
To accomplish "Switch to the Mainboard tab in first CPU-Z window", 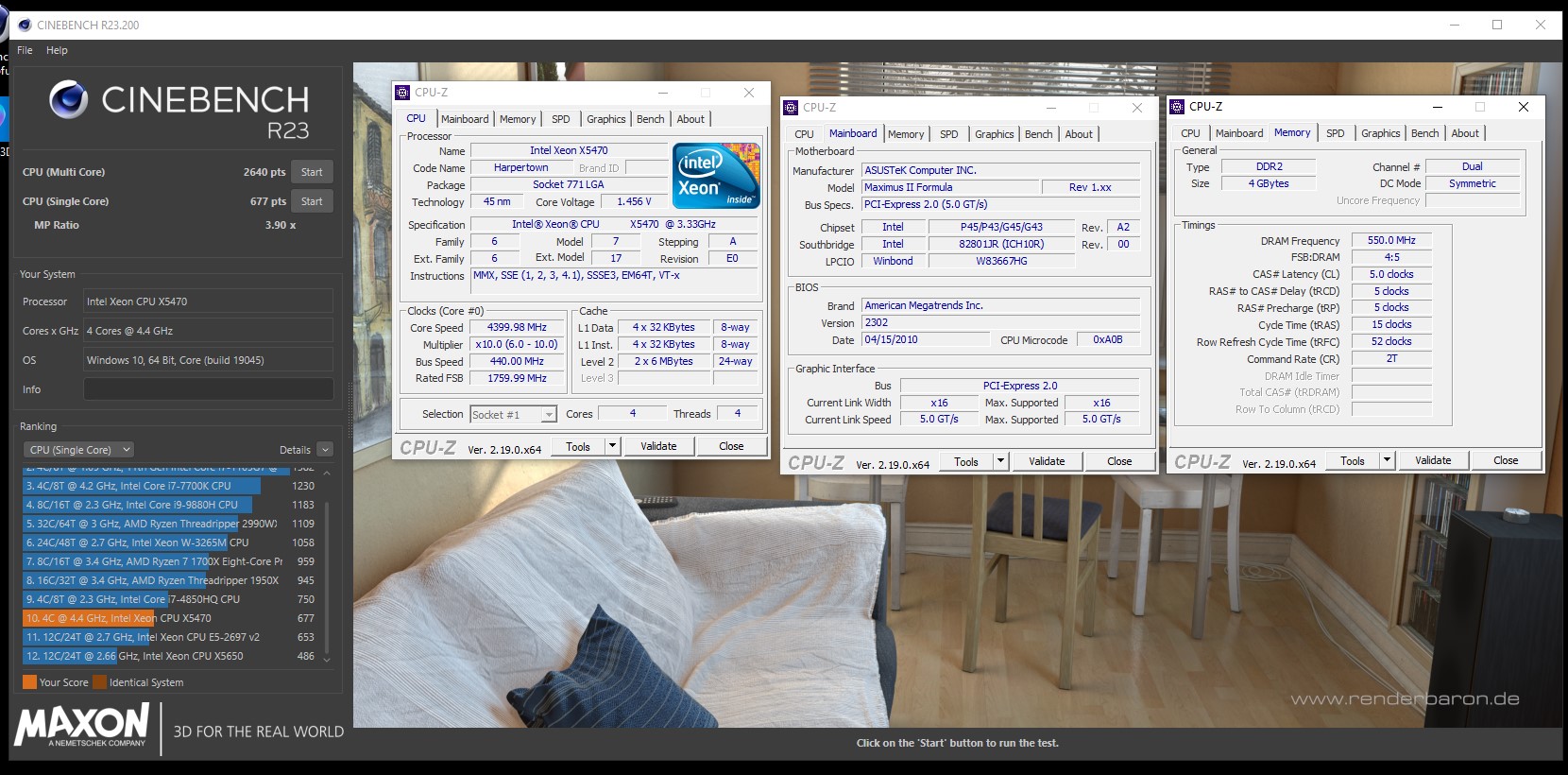I will tap(465, 119).
